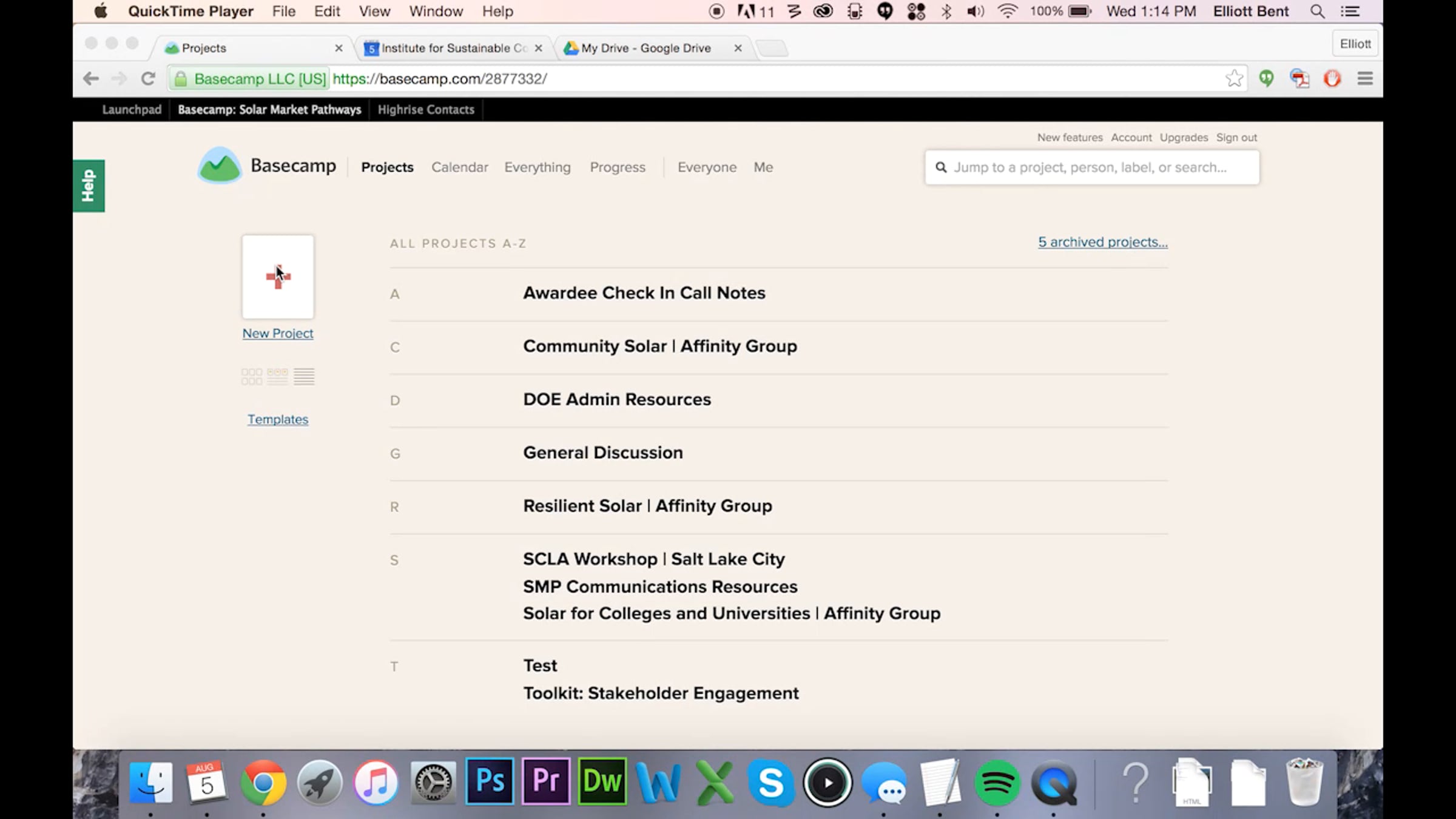Click the Jump to project search field

pyautogui.click(x=1092, y=167)
